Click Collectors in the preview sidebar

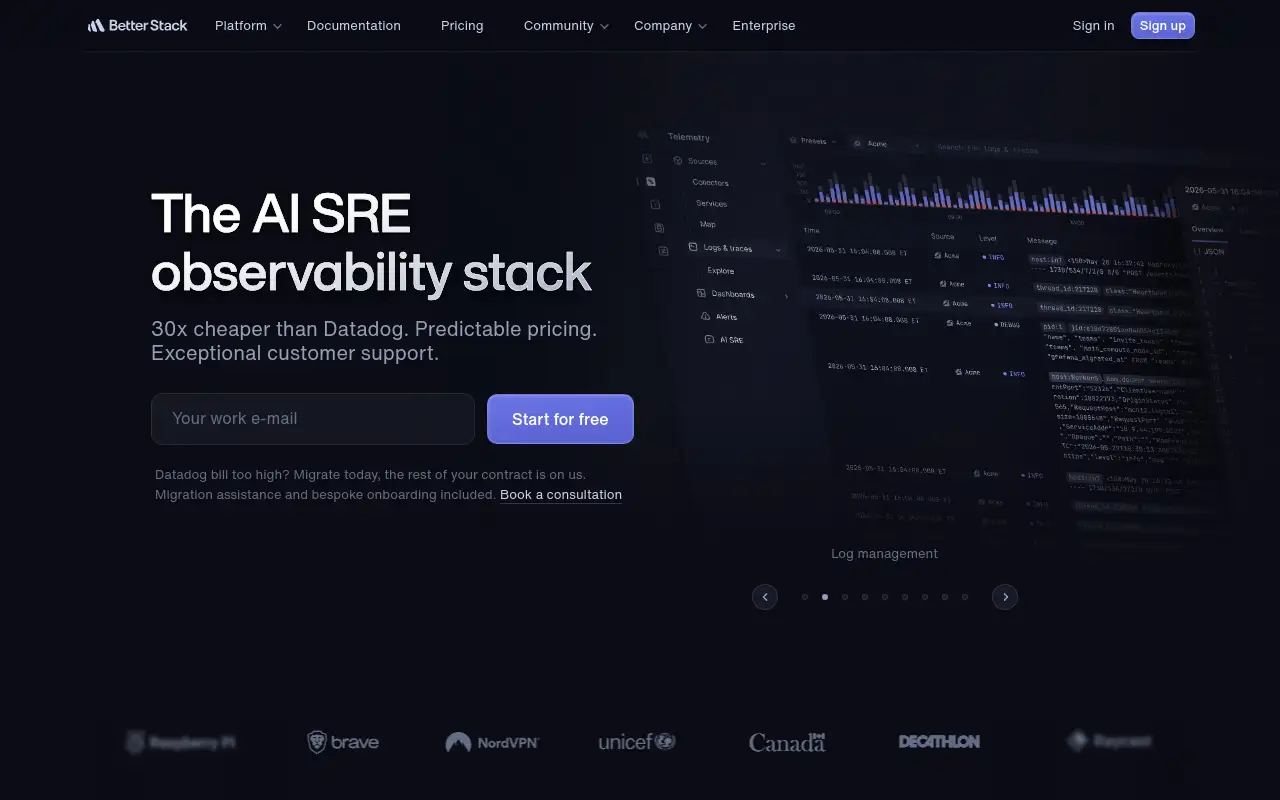[x=710, y=183]
